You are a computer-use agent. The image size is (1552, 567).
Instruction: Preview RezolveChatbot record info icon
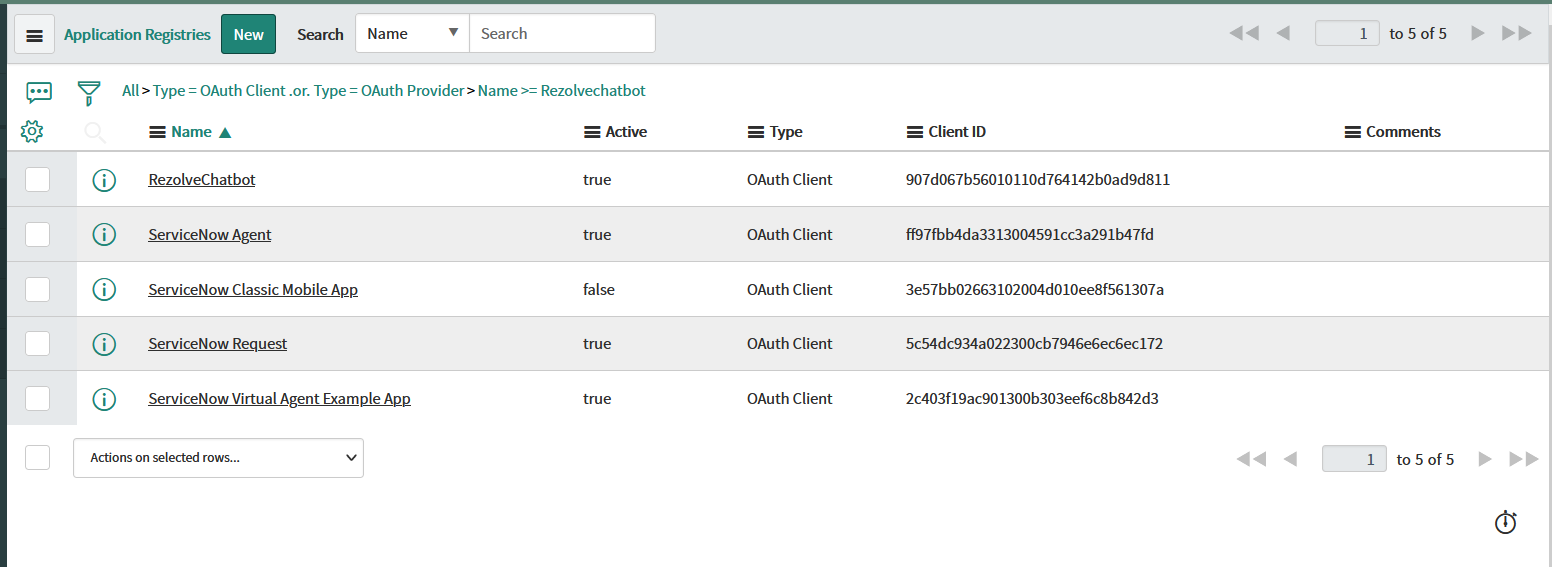[104, 180]
